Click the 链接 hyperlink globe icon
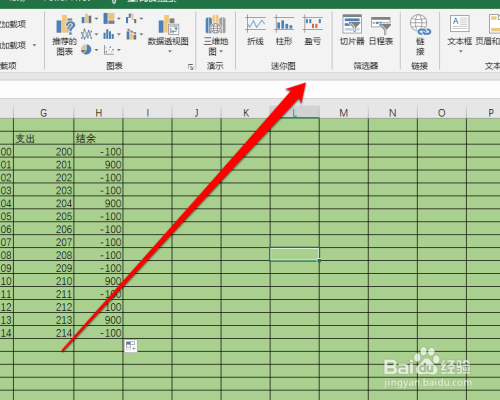The width and height of the screenshot is (500, 400). 420,25
